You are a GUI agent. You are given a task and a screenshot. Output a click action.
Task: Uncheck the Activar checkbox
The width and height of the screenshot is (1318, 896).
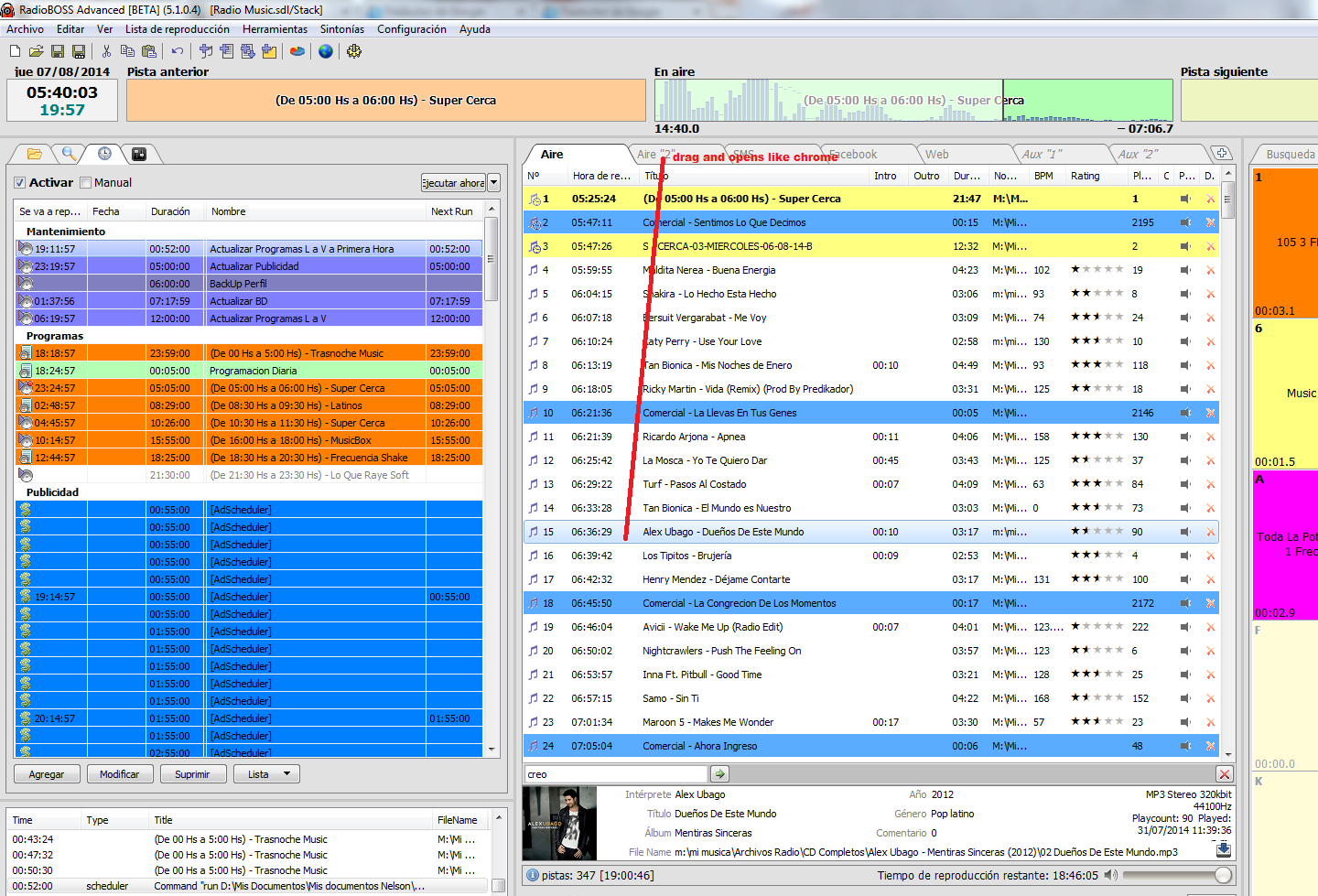[20, 182]
